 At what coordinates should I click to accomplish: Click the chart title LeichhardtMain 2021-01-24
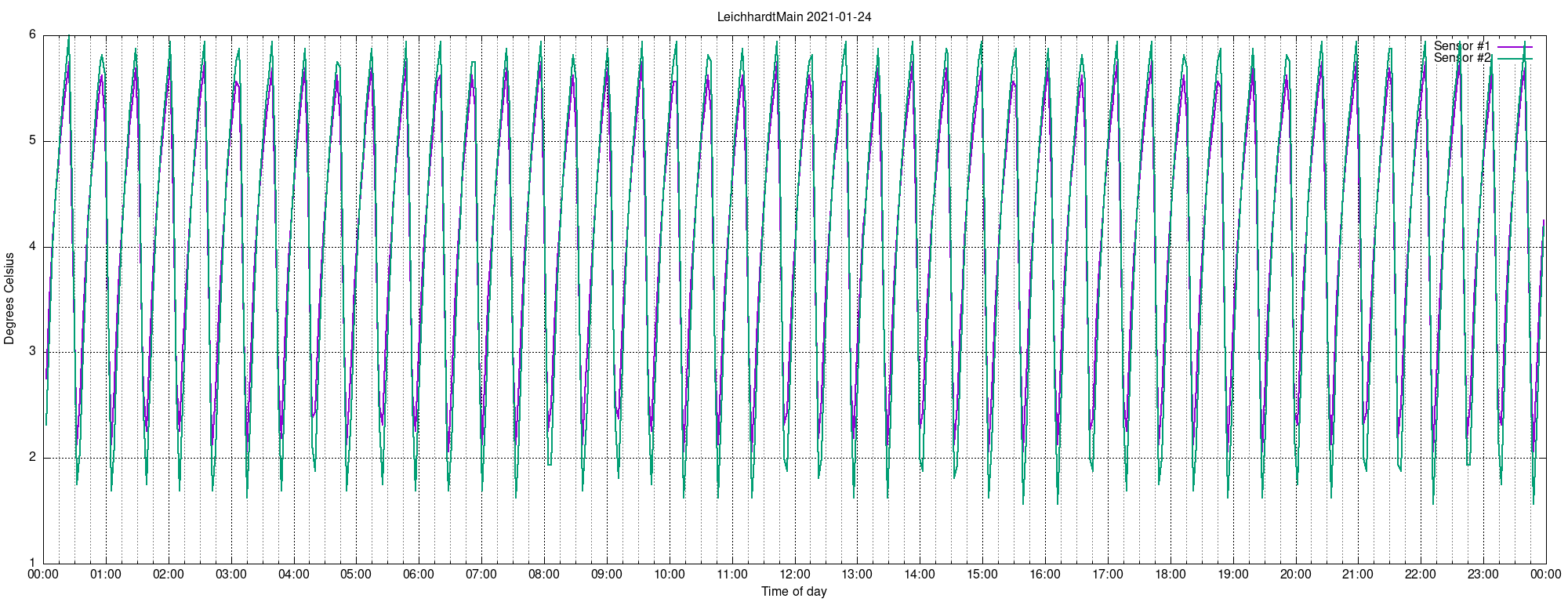(x=794, y=16)
